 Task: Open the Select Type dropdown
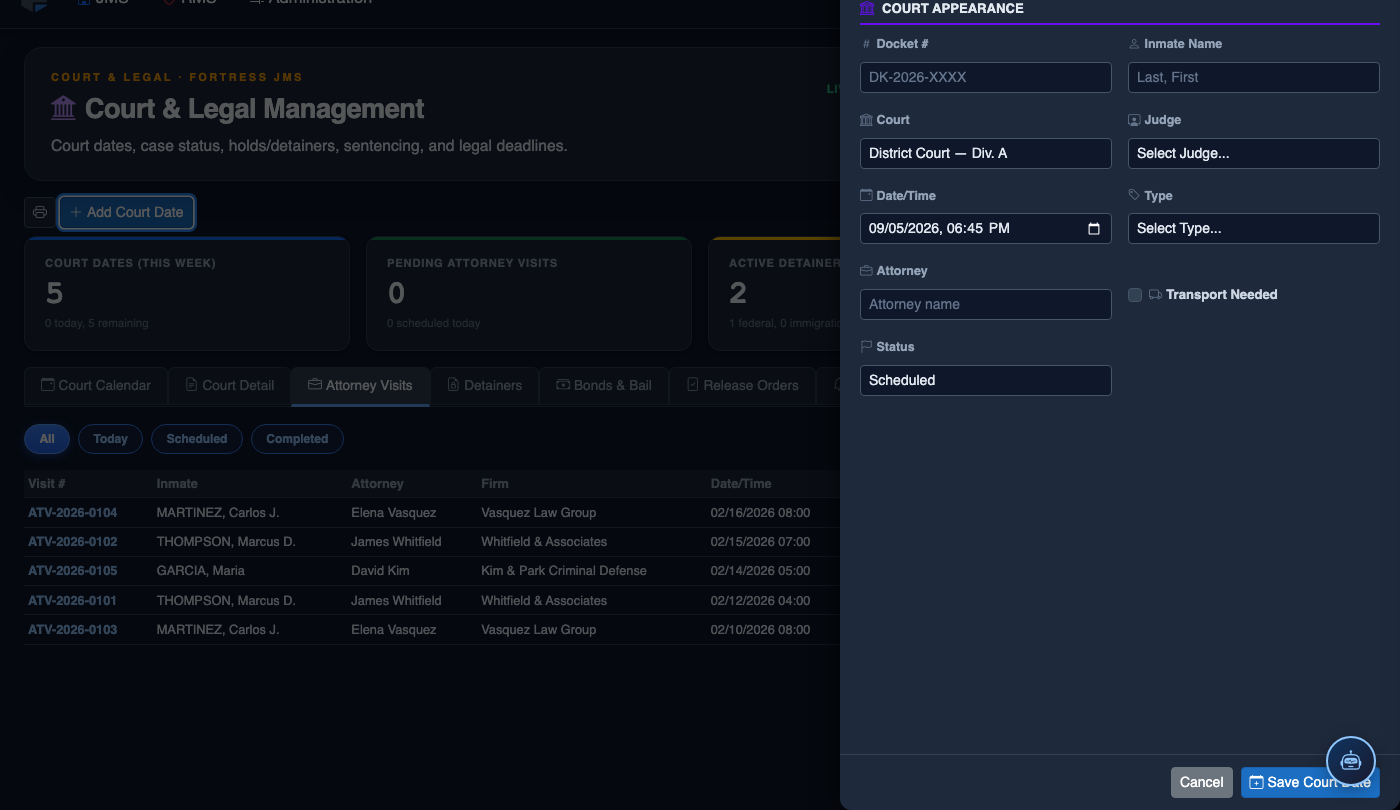[1253, 228]
